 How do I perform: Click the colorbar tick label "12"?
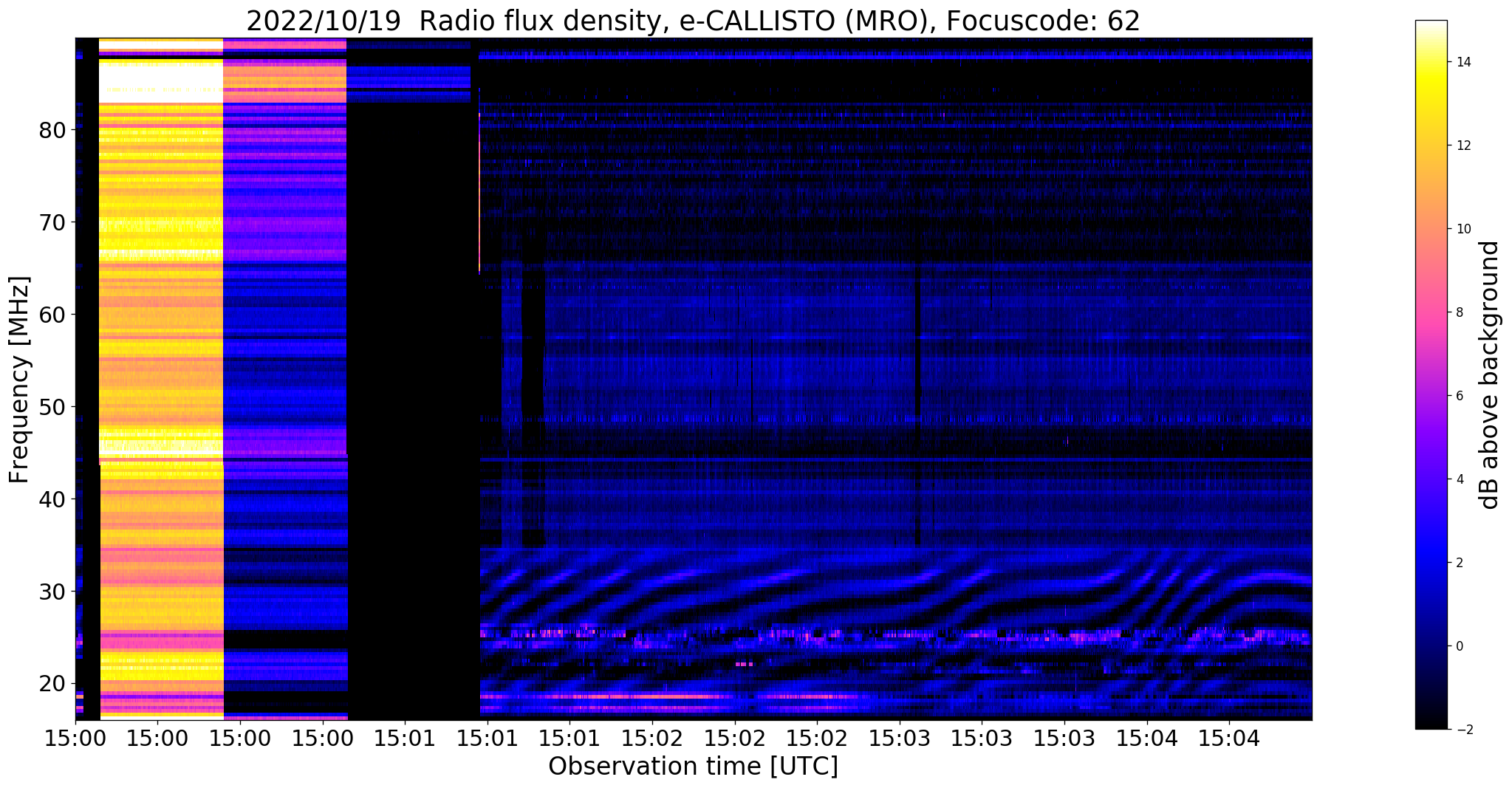click(1463, 145)
